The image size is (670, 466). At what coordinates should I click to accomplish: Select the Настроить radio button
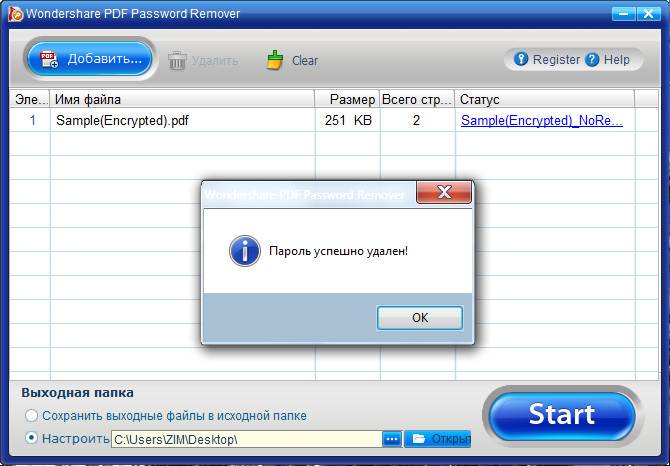[31, 438]
